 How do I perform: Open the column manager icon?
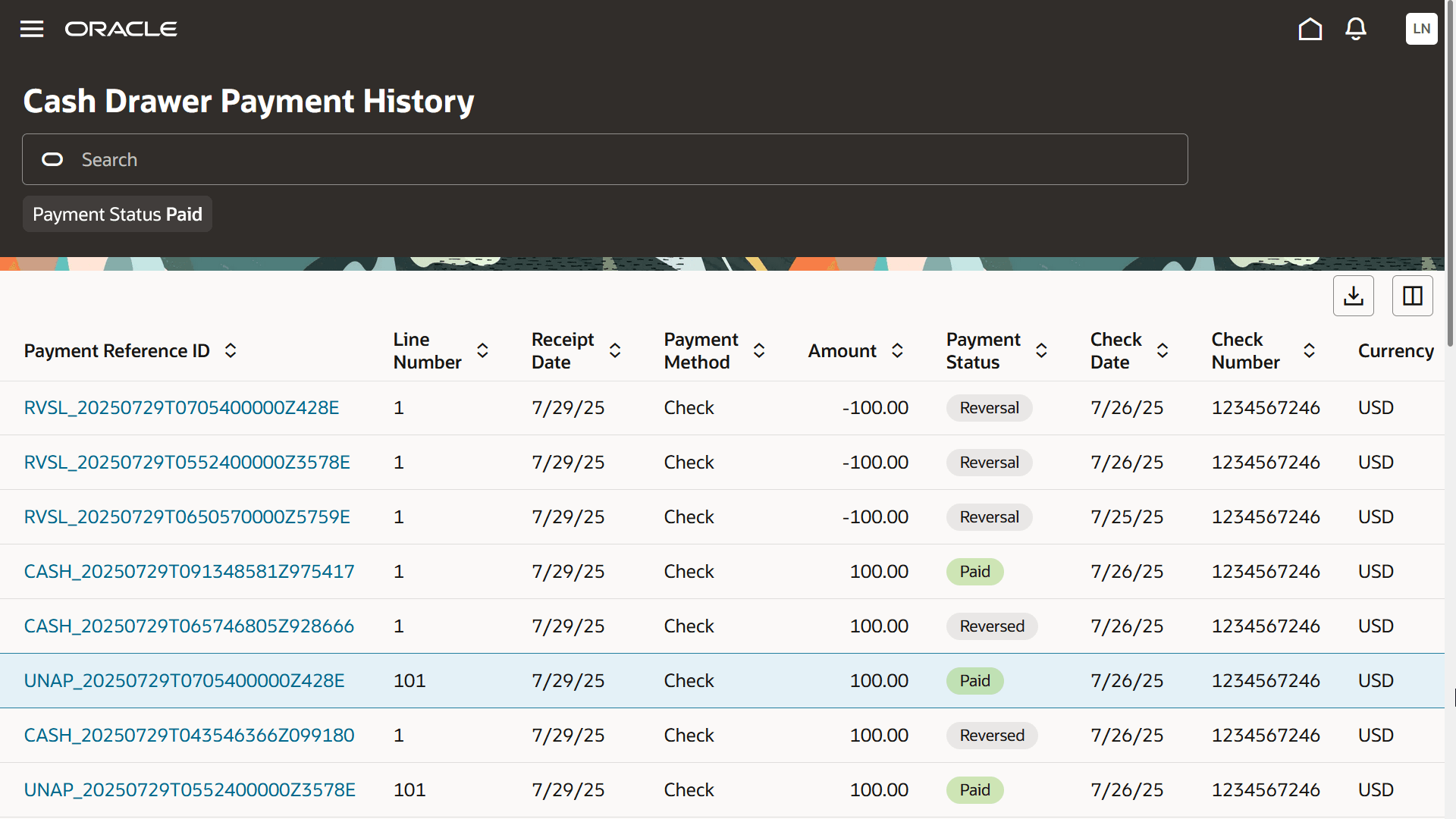coord(1412,296)
